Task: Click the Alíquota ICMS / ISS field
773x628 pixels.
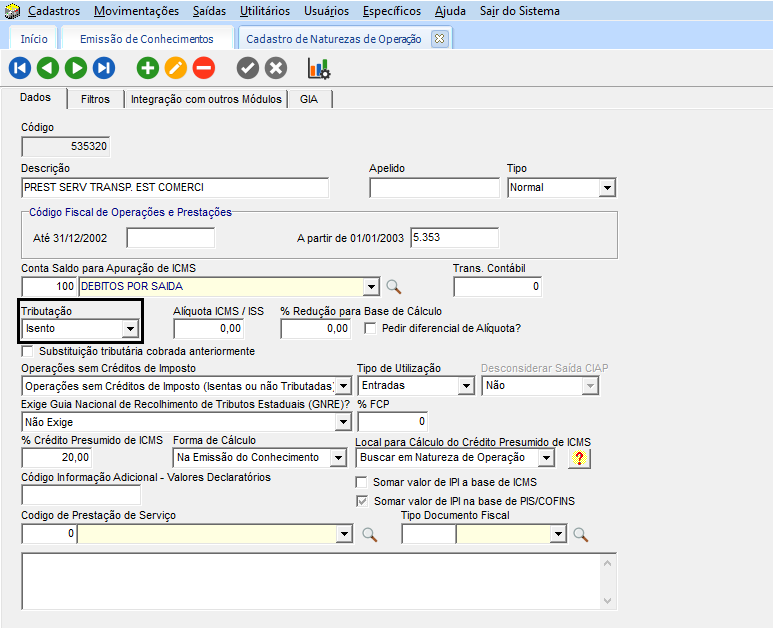Action: click(x=209, y=328)
